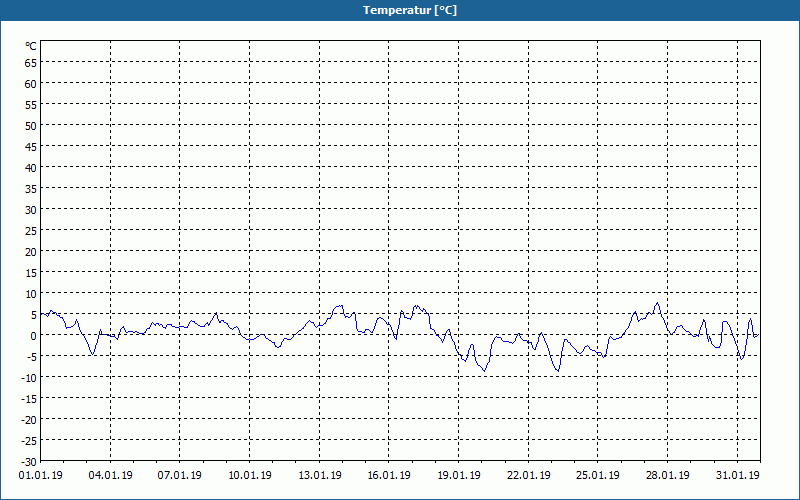Select the 01.01.19 date label
Screen dimensions: 800x500
[41, 476]
